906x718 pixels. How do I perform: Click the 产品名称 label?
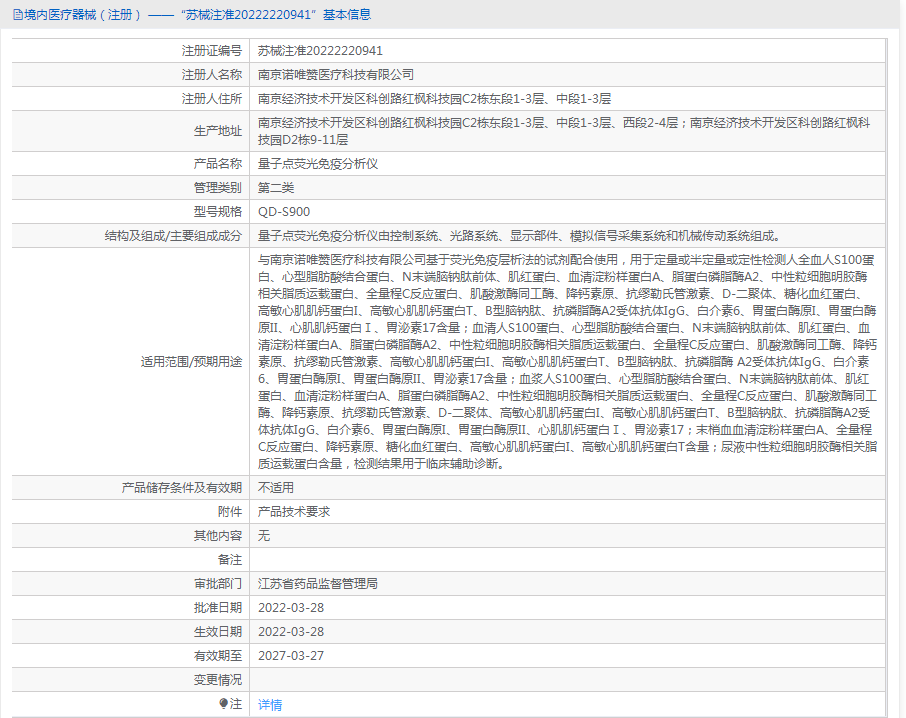218,164
